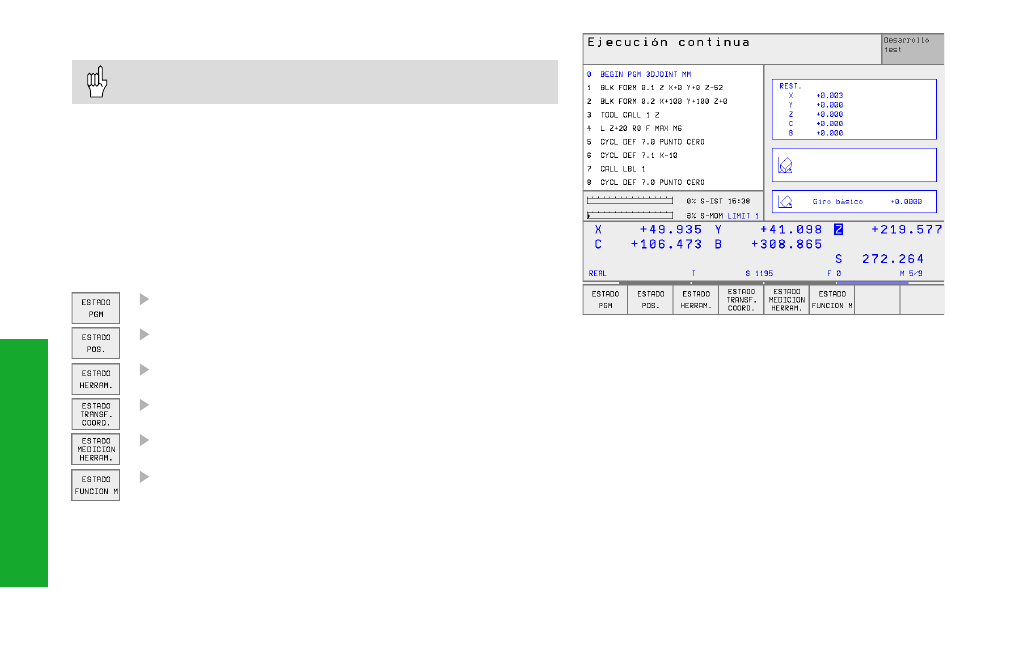Select program line 7 CALL LBL 1
The height and width of the screenshot is (655, 1012).
click(616, 169)
